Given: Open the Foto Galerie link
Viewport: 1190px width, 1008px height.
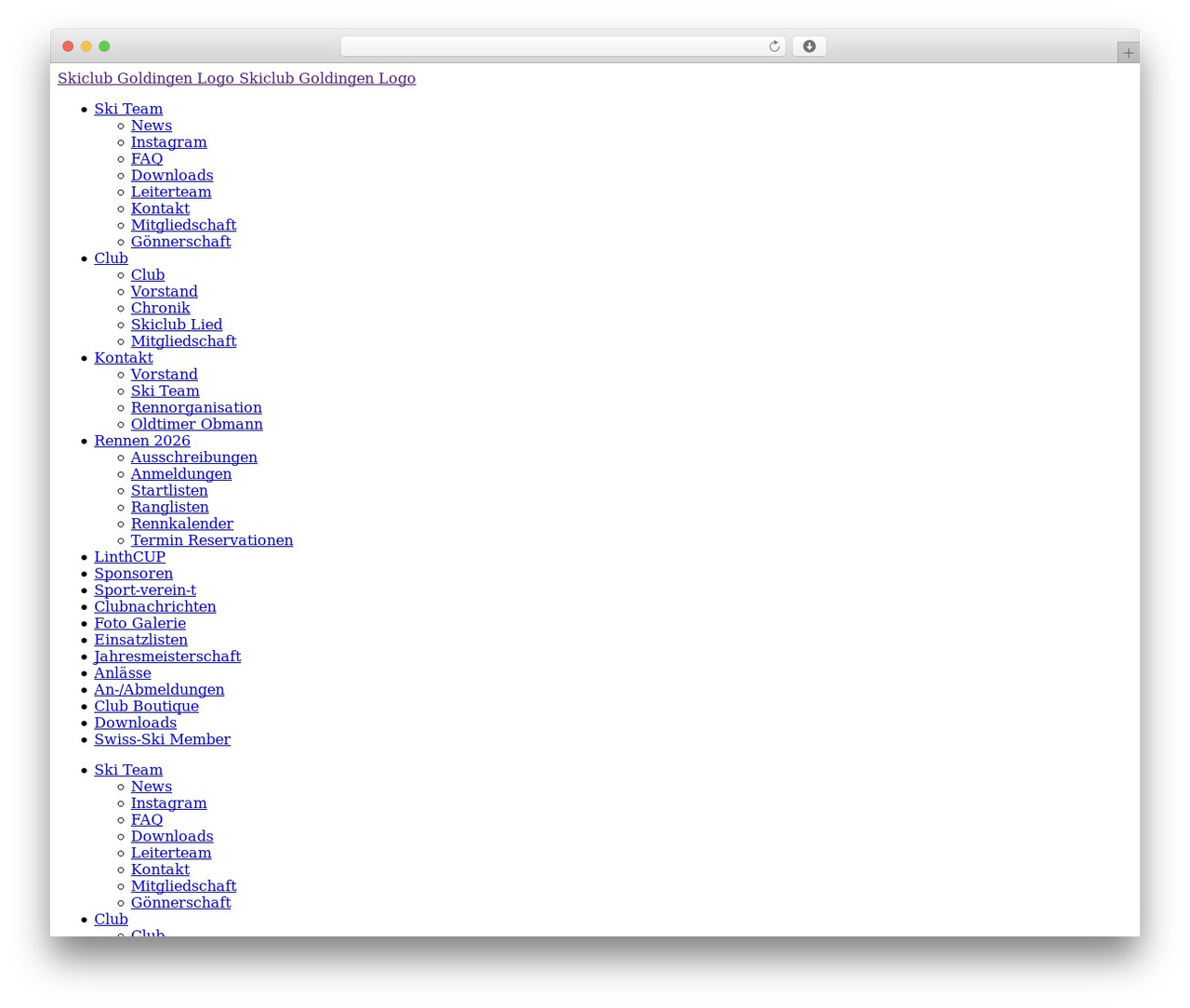Looking at the screenshot, I should pos(140,624).
